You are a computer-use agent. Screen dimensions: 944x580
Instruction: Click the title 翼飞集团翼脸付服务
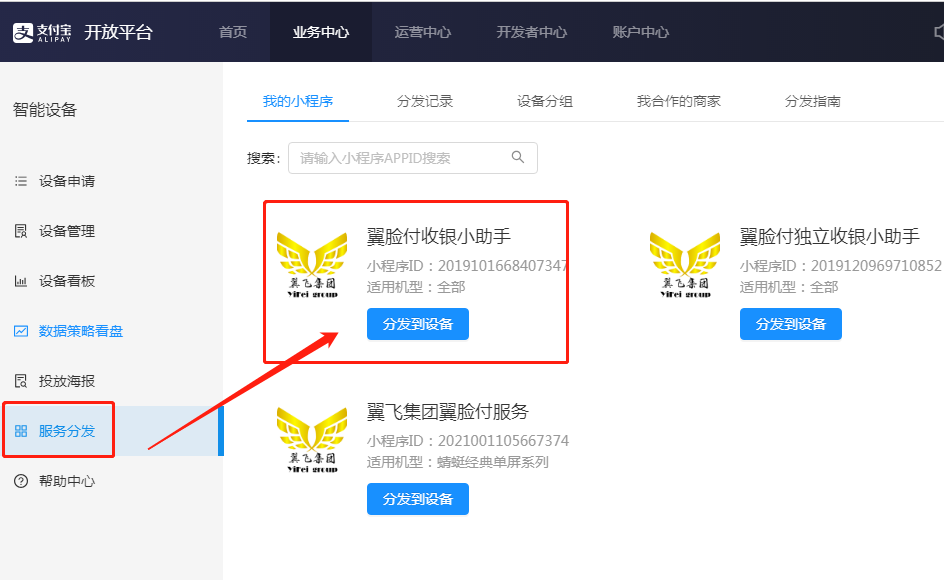(447, 411)
